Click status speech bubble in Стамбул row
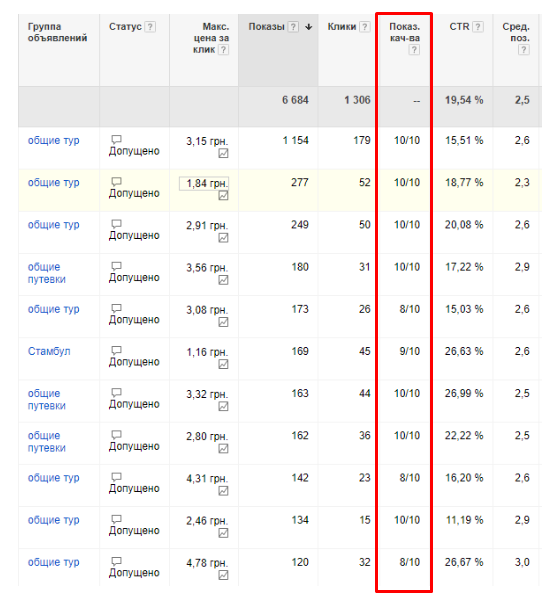This screenshot has height=604, width=550. [x=116, y=350]
